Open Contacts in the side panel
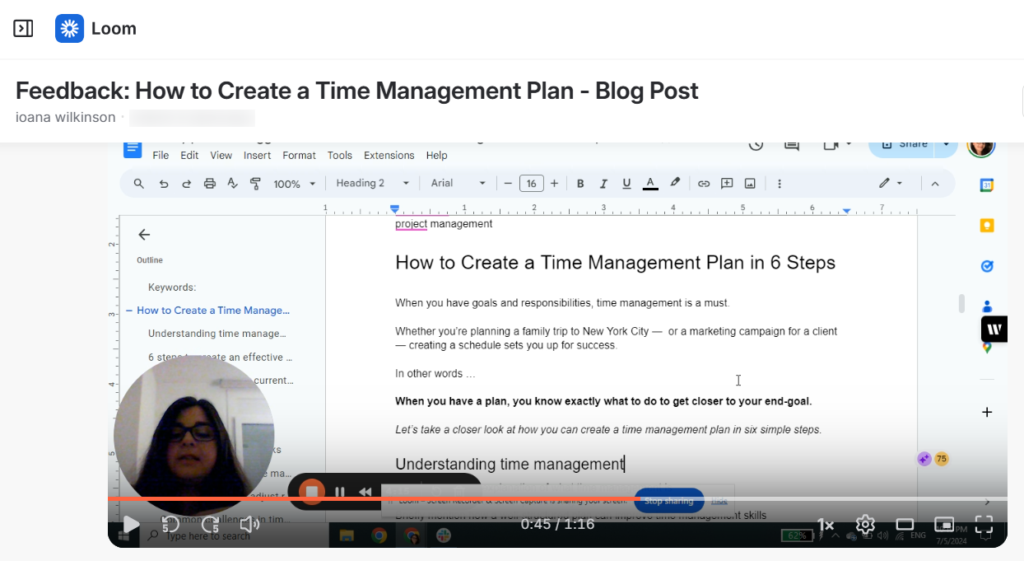The height and width of the screenshot is (561, 1024). [x=987, y=306]
